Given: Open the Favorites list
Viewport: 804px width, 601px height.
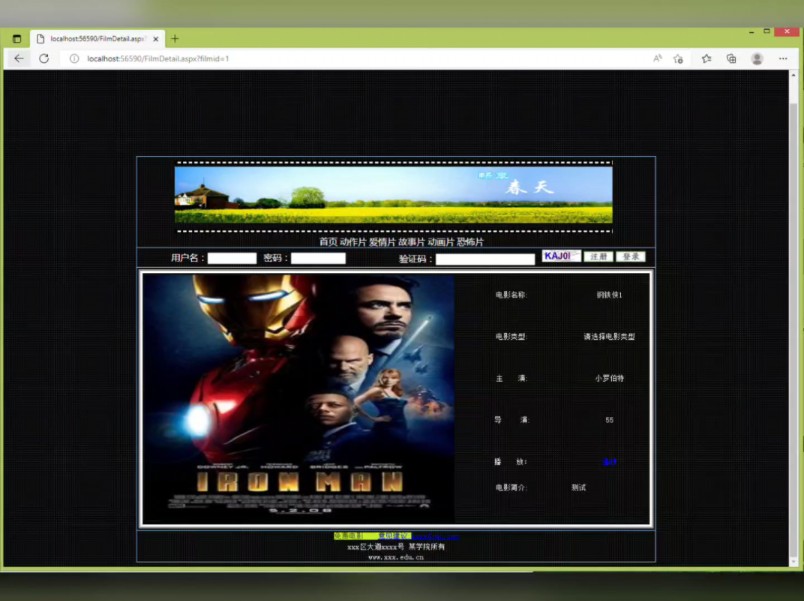Looking at the screenshot, I should point(707,58).
